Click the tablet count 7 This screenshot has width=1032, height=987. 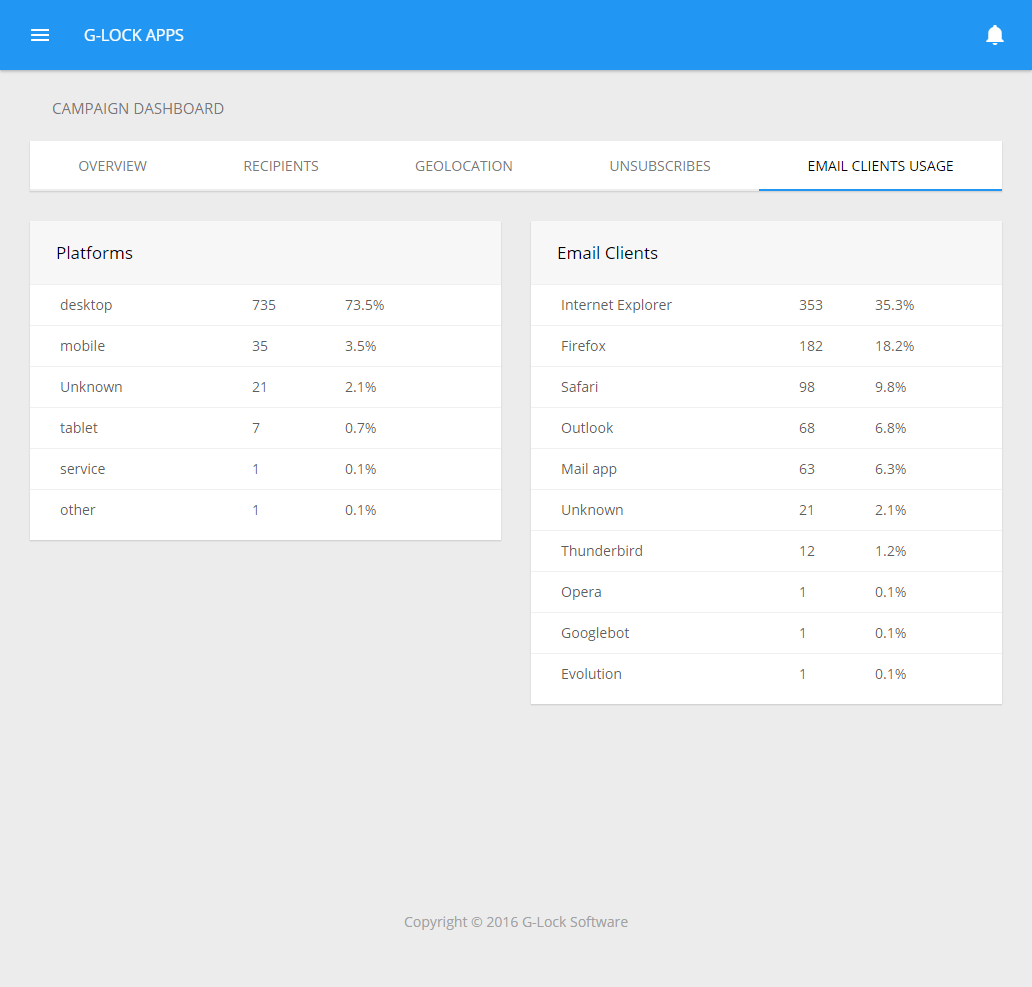pos(255,428)
